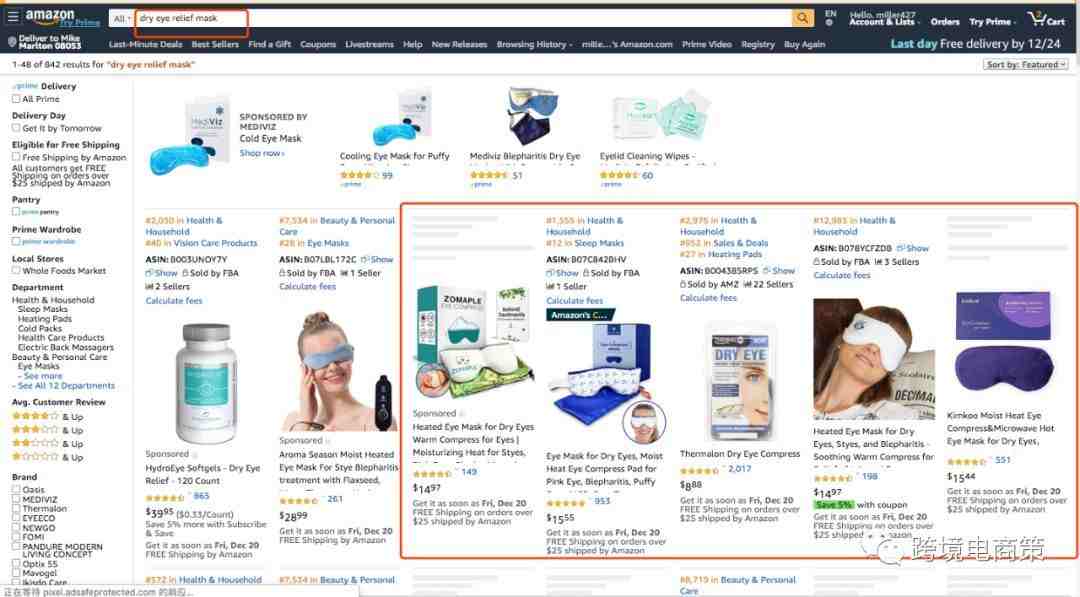Open the hamburger menu icon
The width and height of the screenshot is (1080, 597).
tap(12, 17)
